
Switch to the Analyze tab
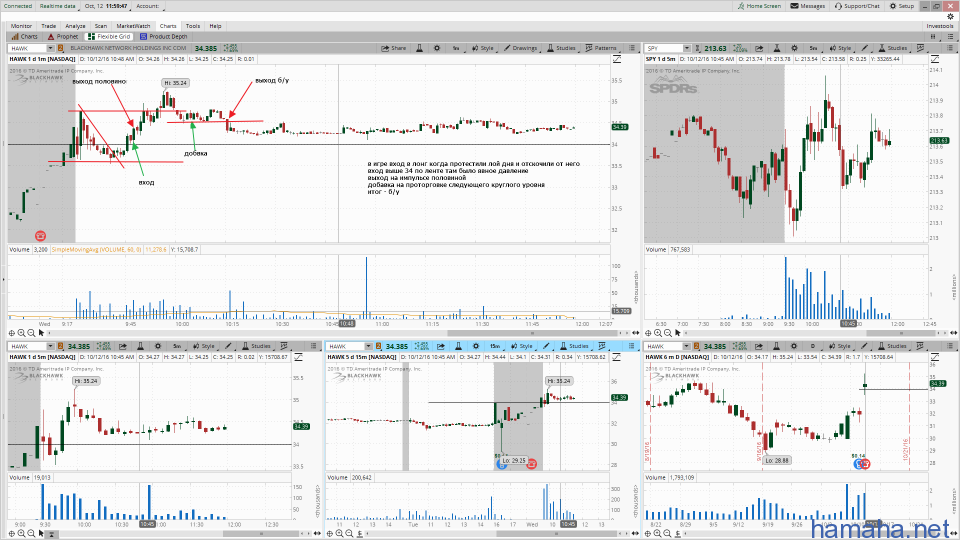tap(75, 26)
